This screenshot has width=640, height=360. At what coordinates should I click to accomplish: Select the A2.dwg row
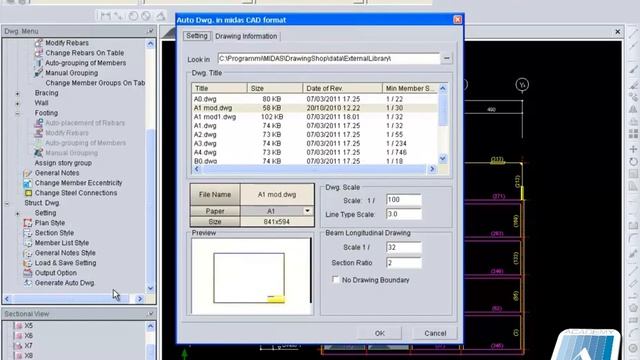point(314,135)
